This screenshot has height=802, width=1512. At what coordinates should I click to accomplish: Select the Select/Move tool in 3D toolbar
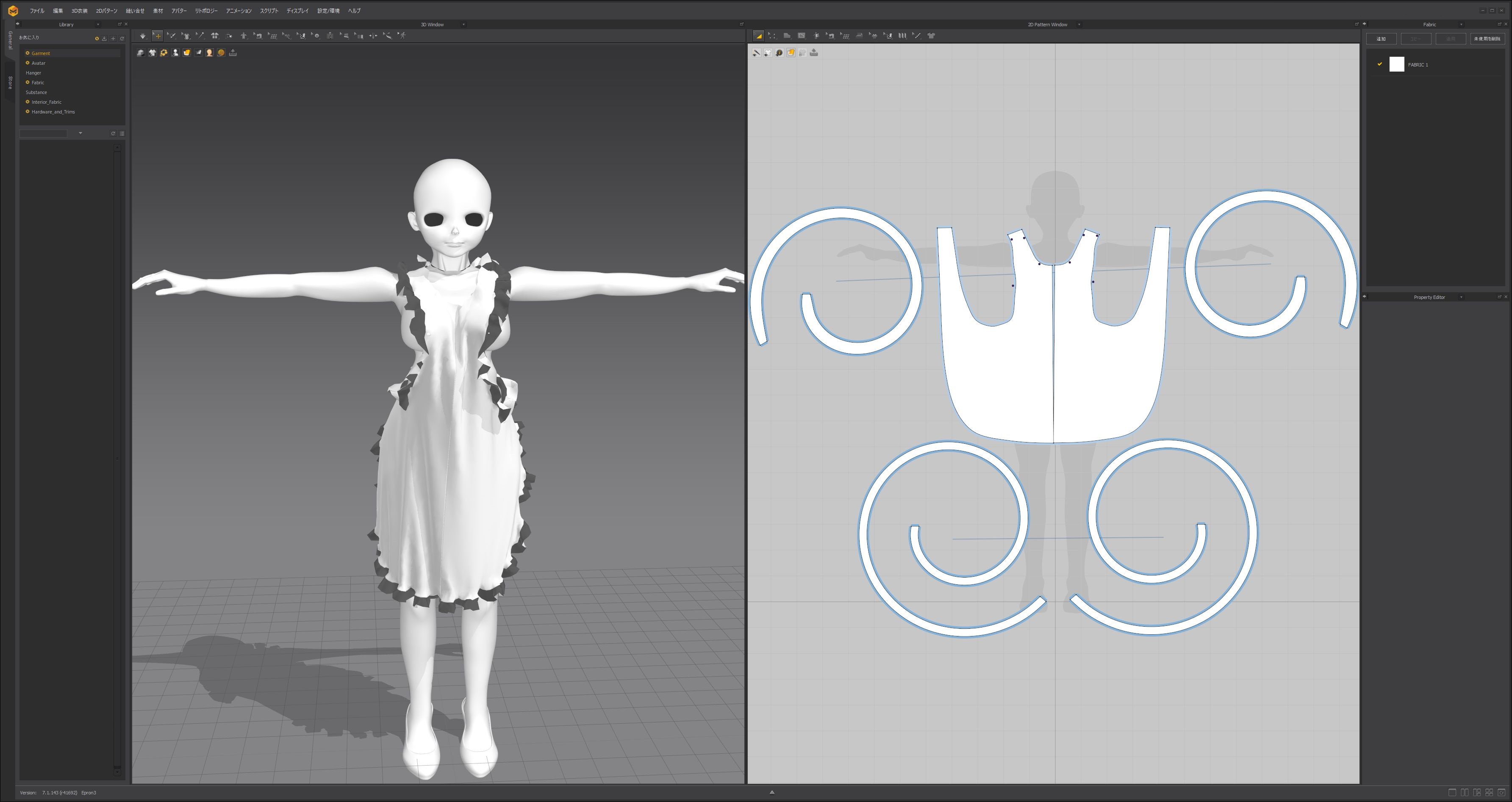click(157, 36)
